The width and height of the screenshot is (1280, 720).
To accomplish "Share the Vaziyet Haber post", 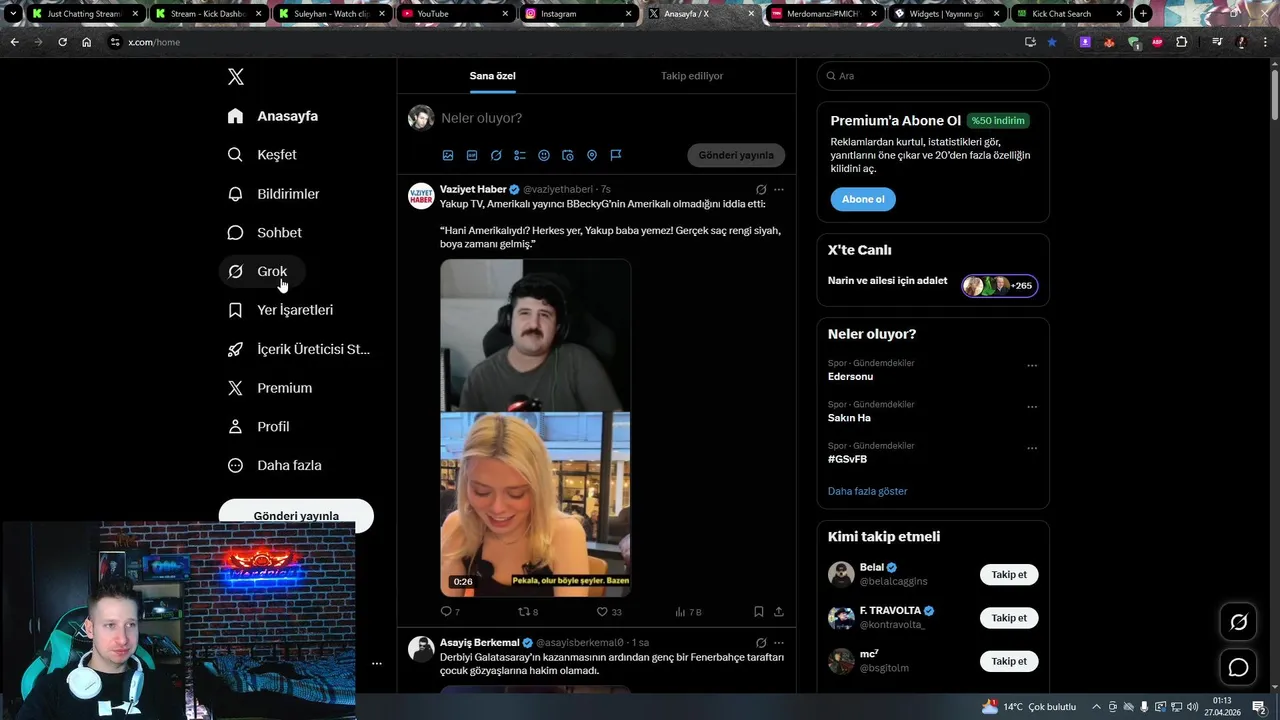I will coord(779,611).
